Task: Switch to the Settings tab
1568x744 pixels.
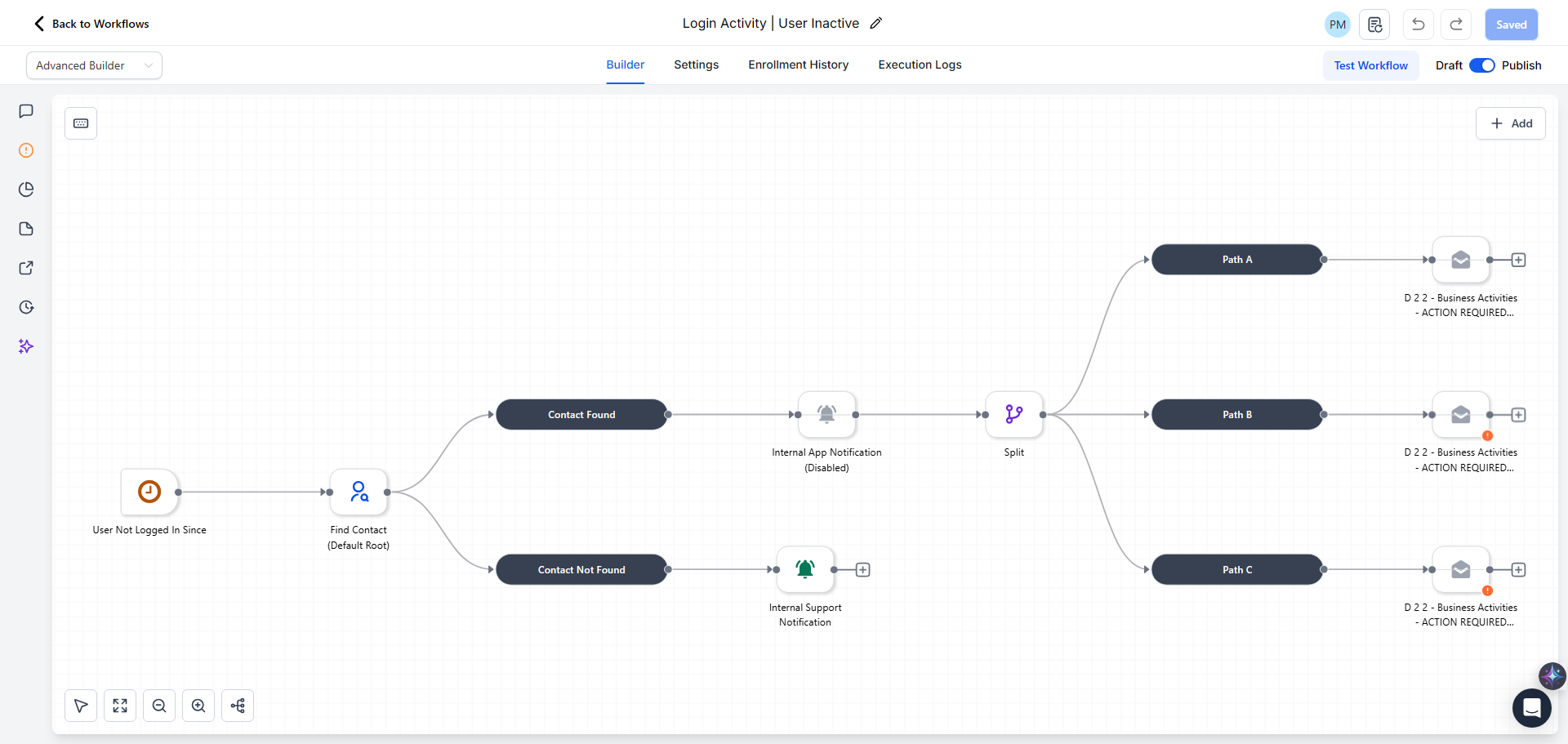Action: coord(697,65)
